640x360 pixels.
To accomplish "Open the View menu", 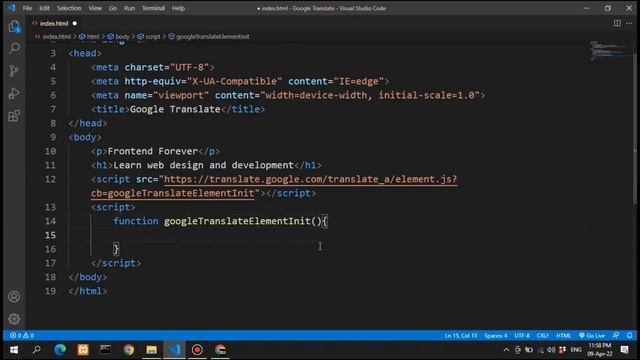I will pyautogui.click(x=95, y=8).
